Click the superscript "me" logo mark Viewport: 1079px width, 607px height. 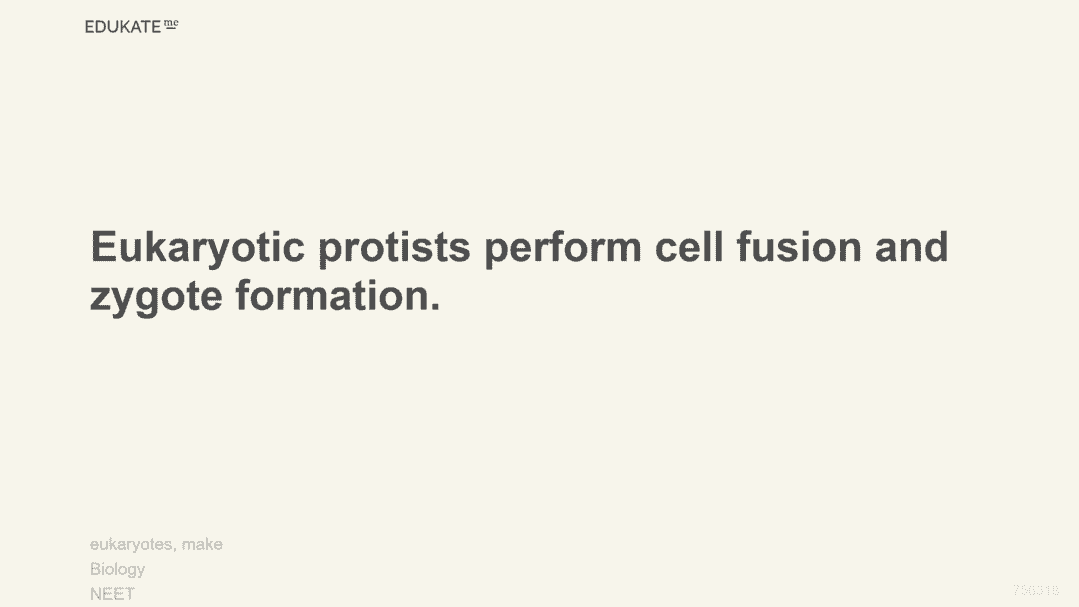171,22
